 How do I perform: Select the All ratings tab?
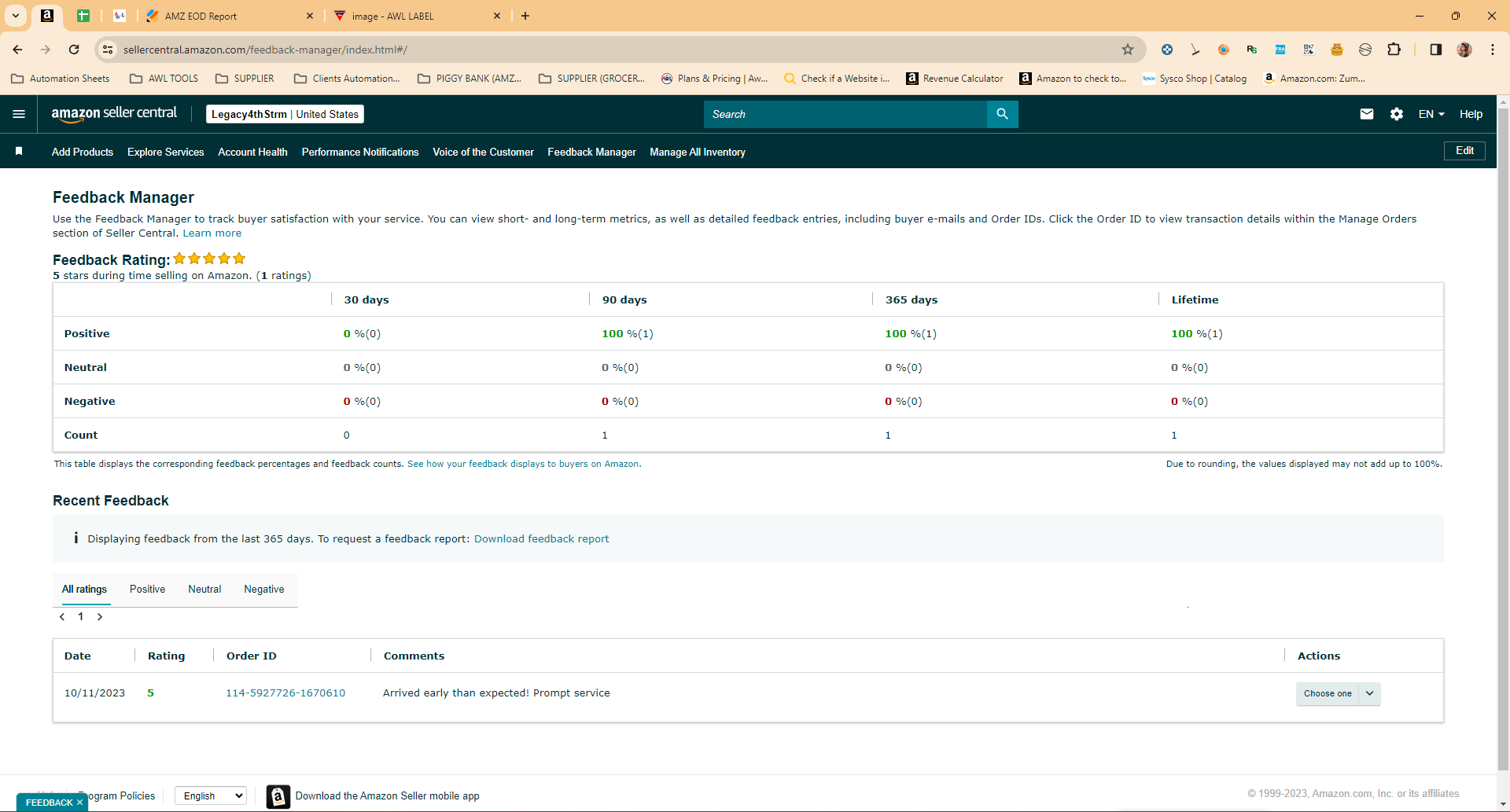point(84,590)
